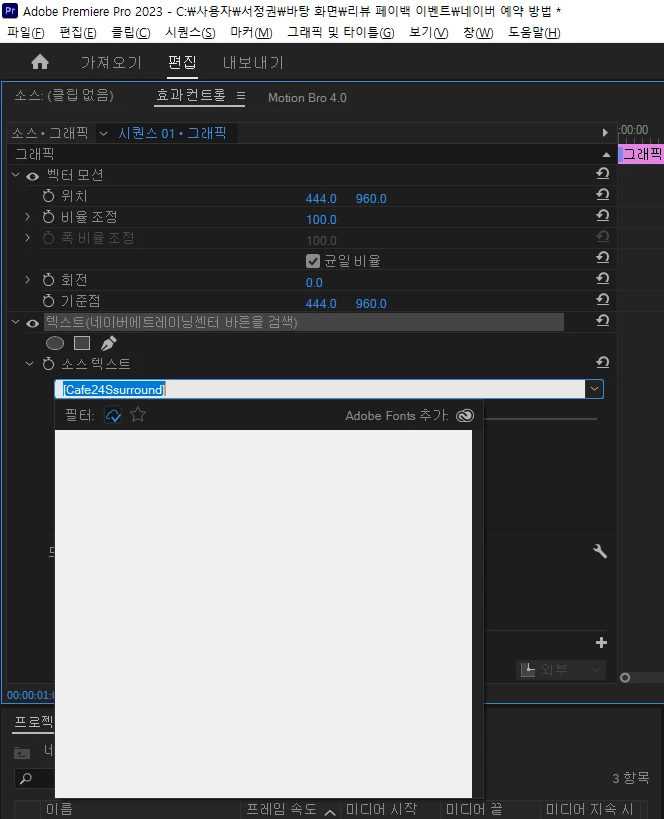Toggle animation stopwatch for 소스 텍스트
The width and height of the screenshot is (664, 819).
48,364
